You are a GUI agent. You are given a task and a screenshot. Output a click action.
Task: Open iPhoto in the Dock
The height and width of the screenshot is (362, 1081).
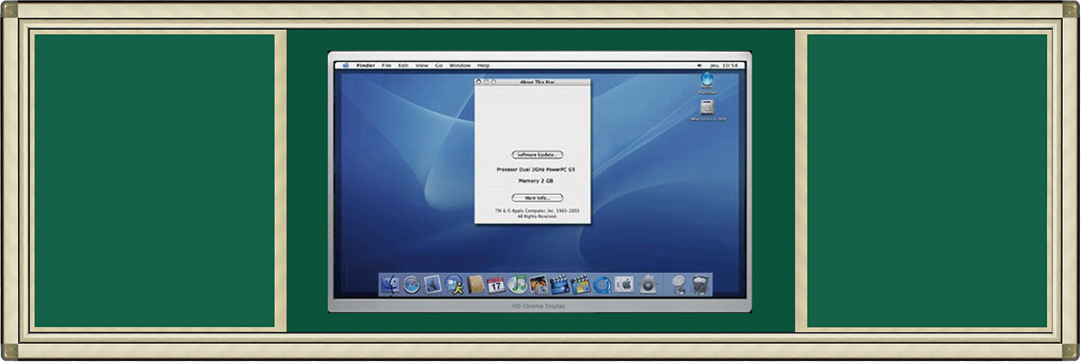click(x=538, y=284)
